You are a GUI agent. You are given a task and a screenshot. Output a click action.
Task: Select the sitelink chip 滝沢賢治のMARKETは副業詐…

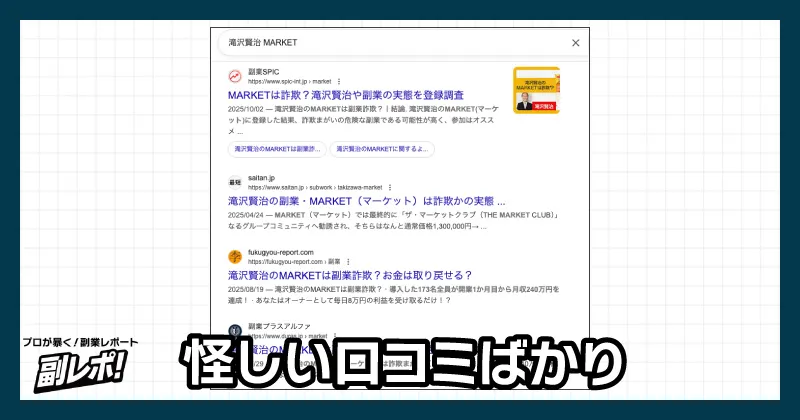277,149
